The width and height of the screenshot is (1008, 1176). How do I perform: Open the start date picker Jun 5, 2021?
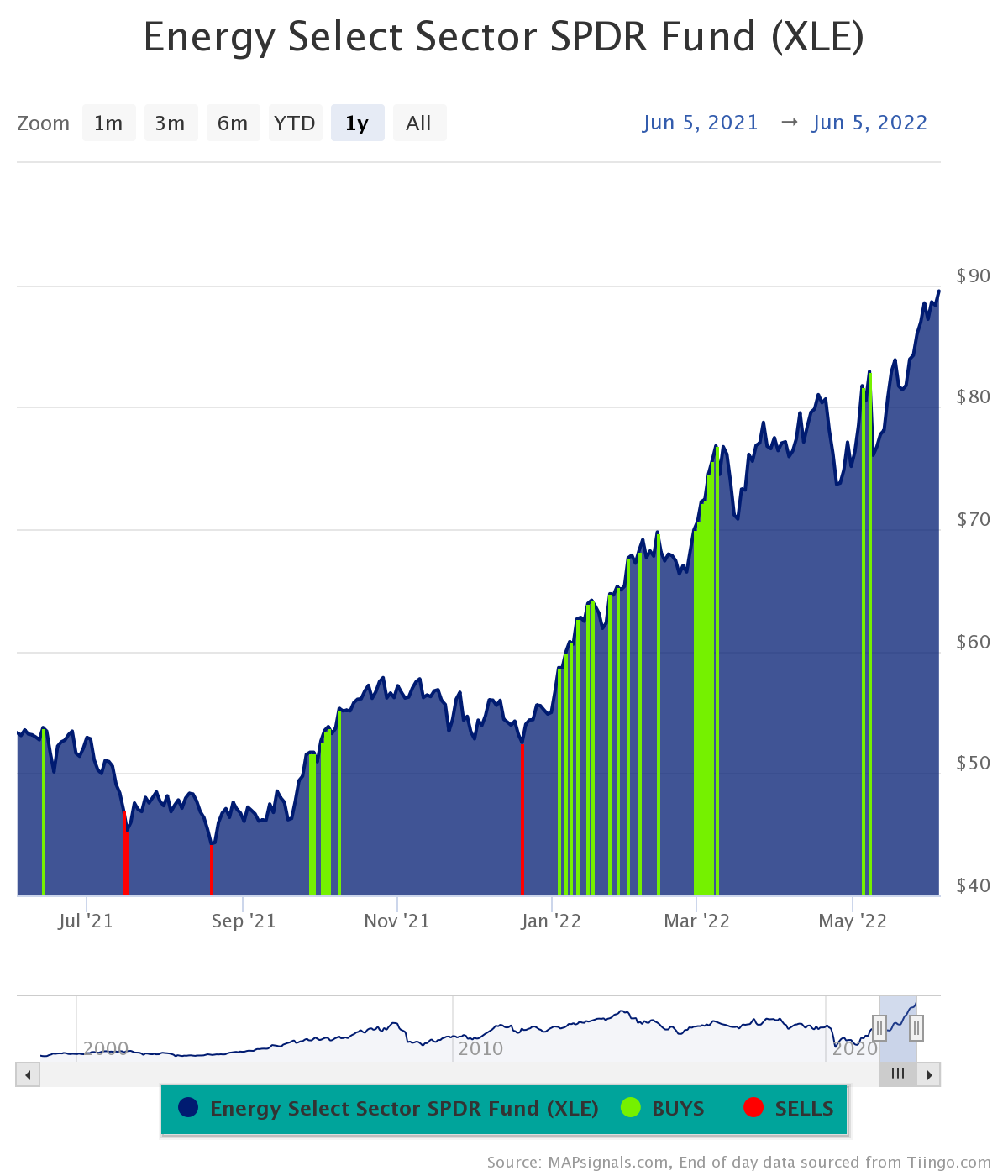click(x=701, y=123)
